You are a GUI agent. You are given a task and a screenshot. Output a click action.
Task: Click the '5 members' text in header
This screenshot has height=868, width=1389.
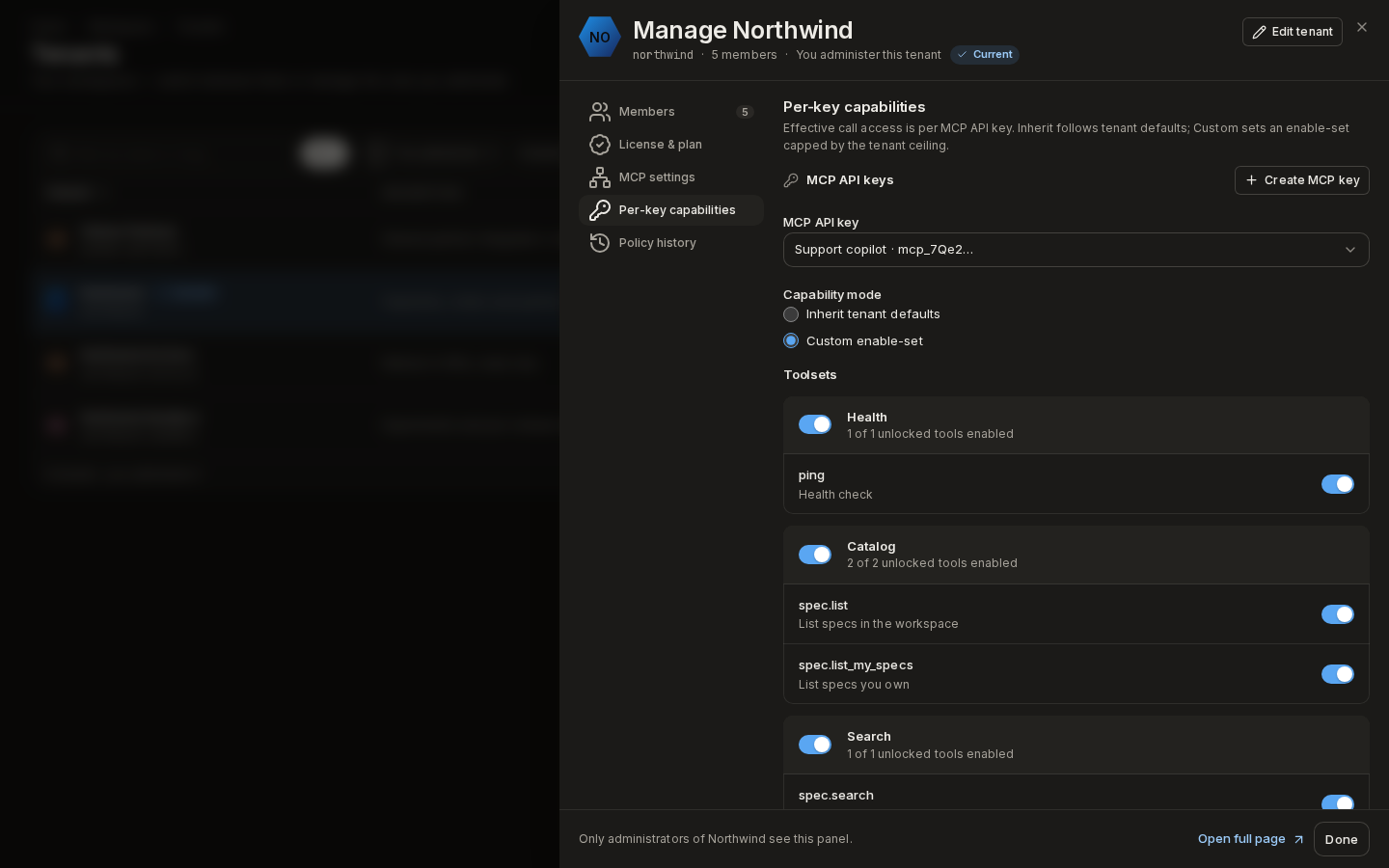coord(744,55)
